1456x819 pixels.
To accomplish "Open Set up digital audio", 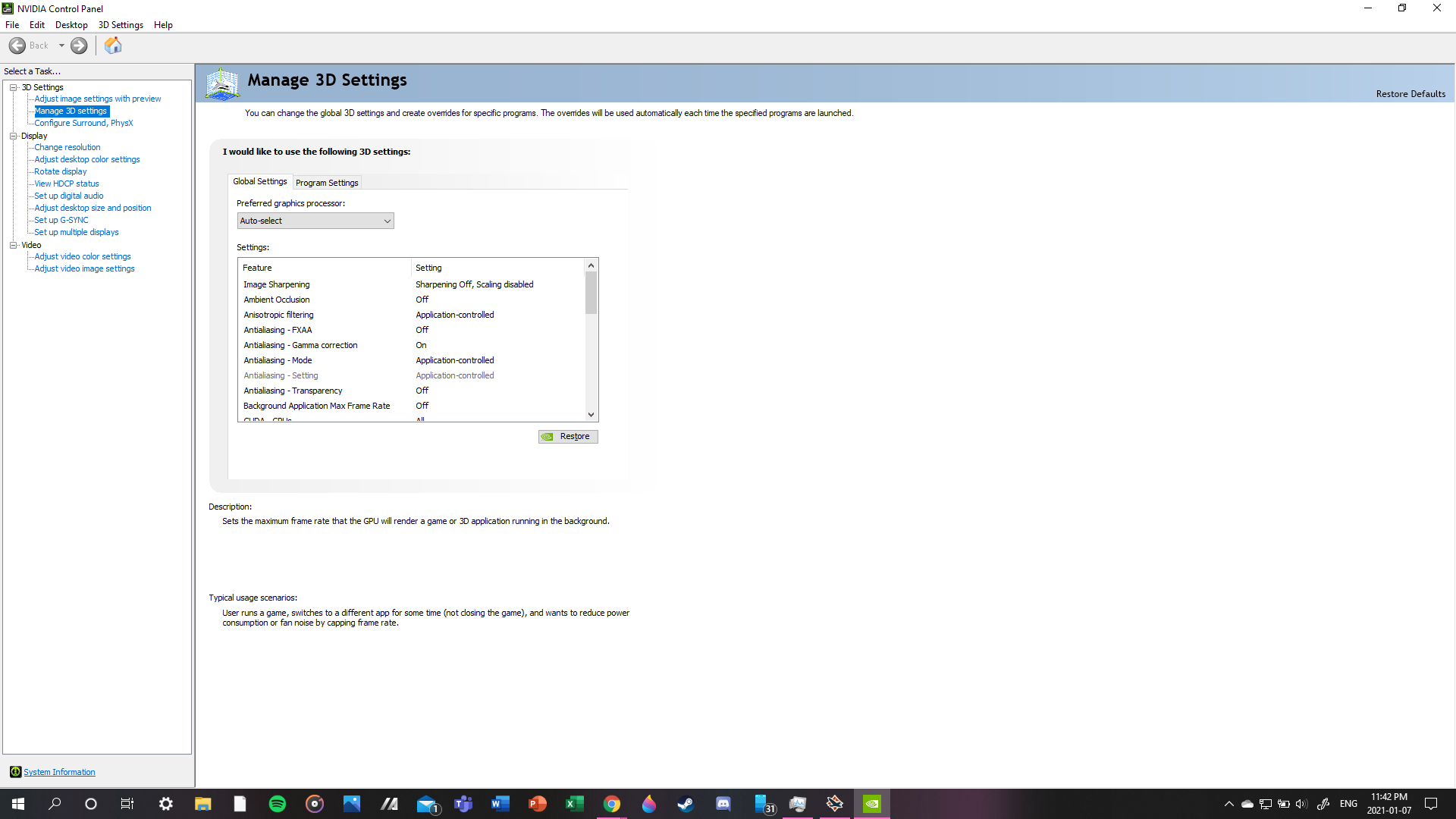I will 69,196.
